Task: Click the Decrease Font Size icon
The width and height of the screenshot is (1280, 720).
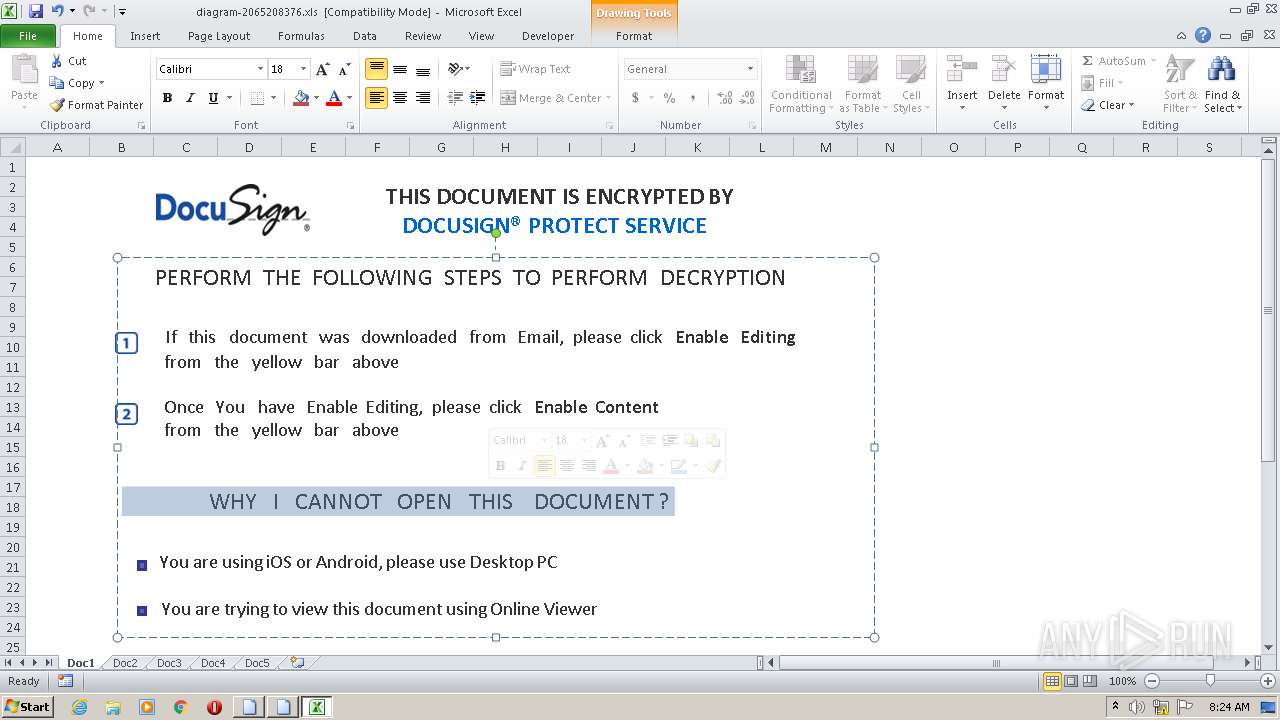Action: pos(344,69)
